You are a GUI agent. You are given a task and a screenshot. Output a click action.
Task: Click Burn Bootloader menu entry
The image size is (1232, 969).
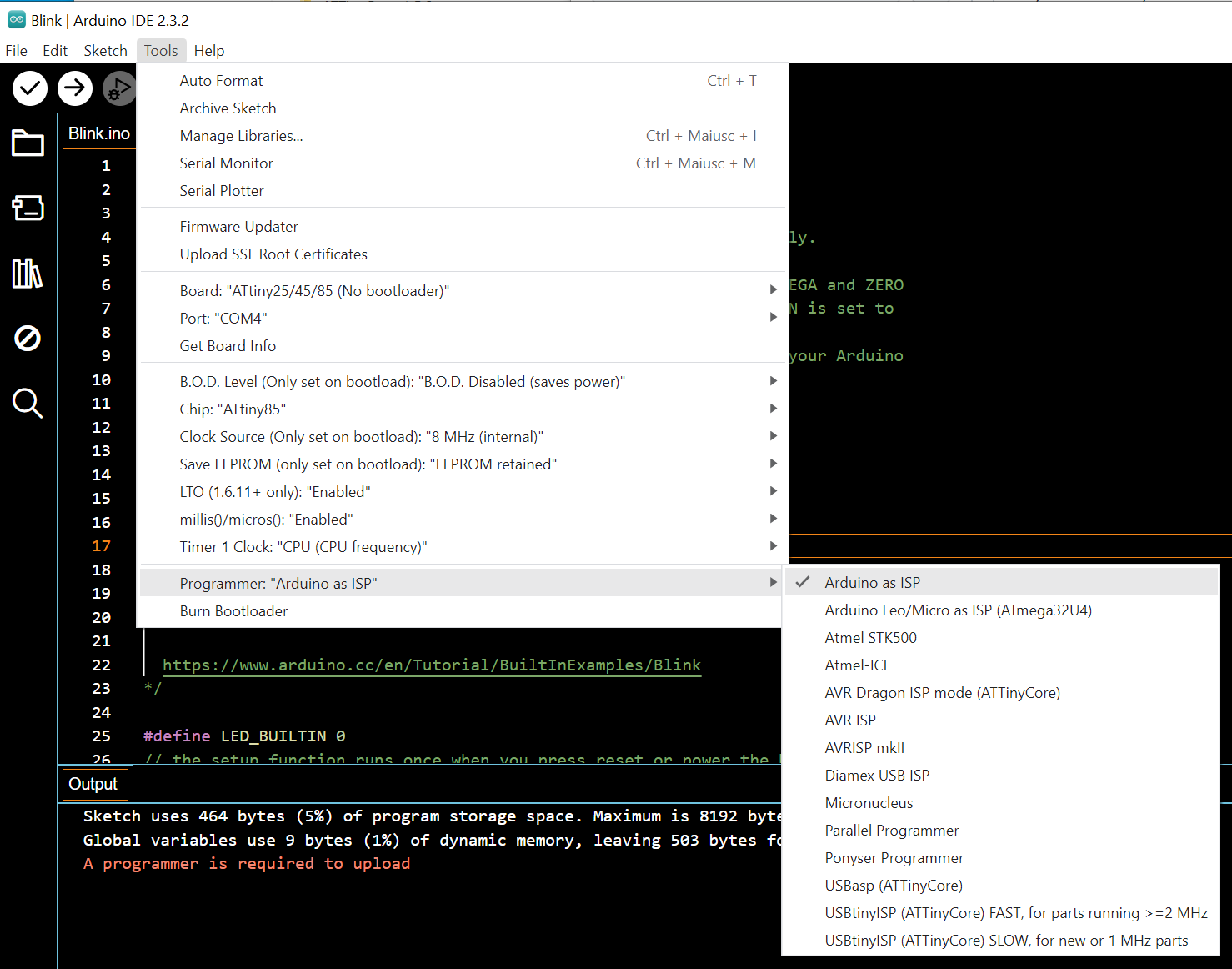click(x=233, y=610)
